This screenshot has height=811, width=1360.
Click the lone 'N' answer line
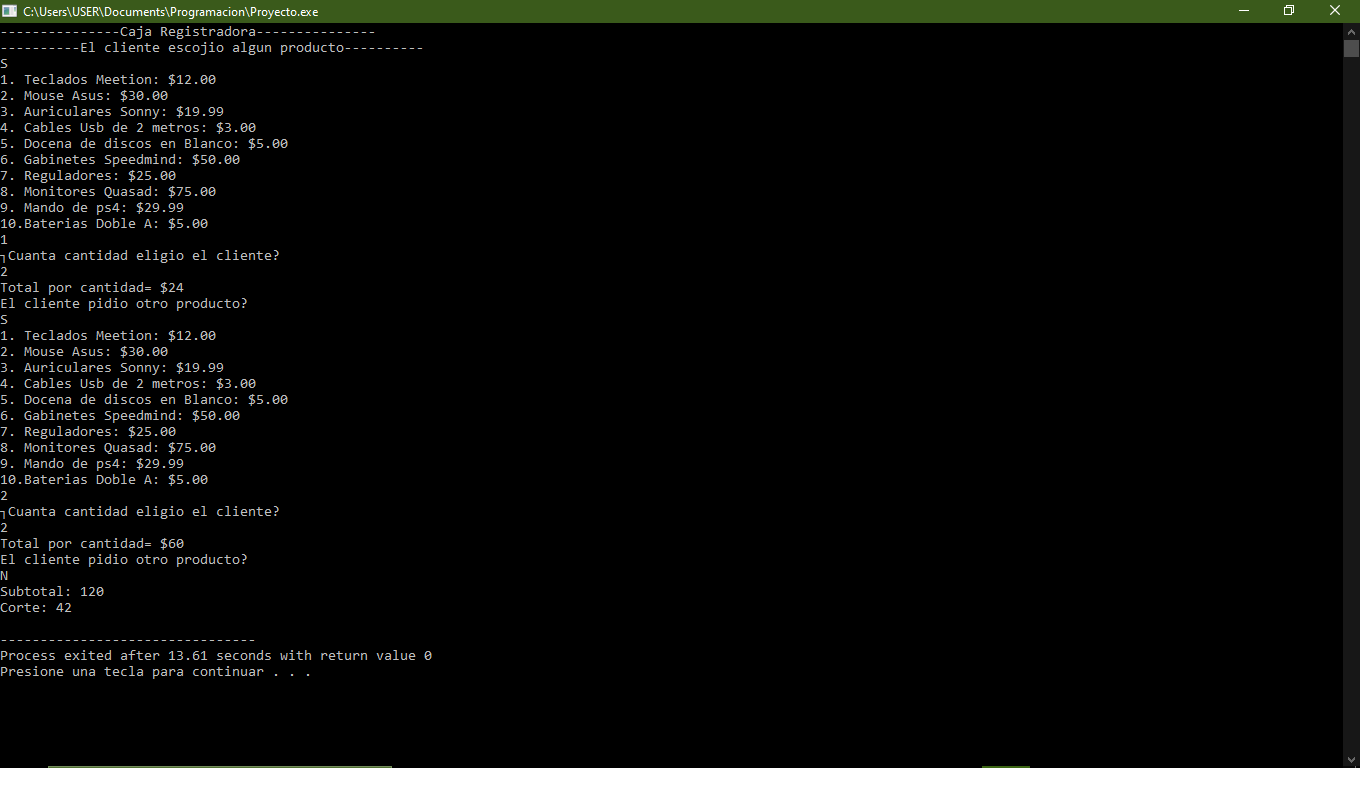pyautogui.click(x=4, y=576)
